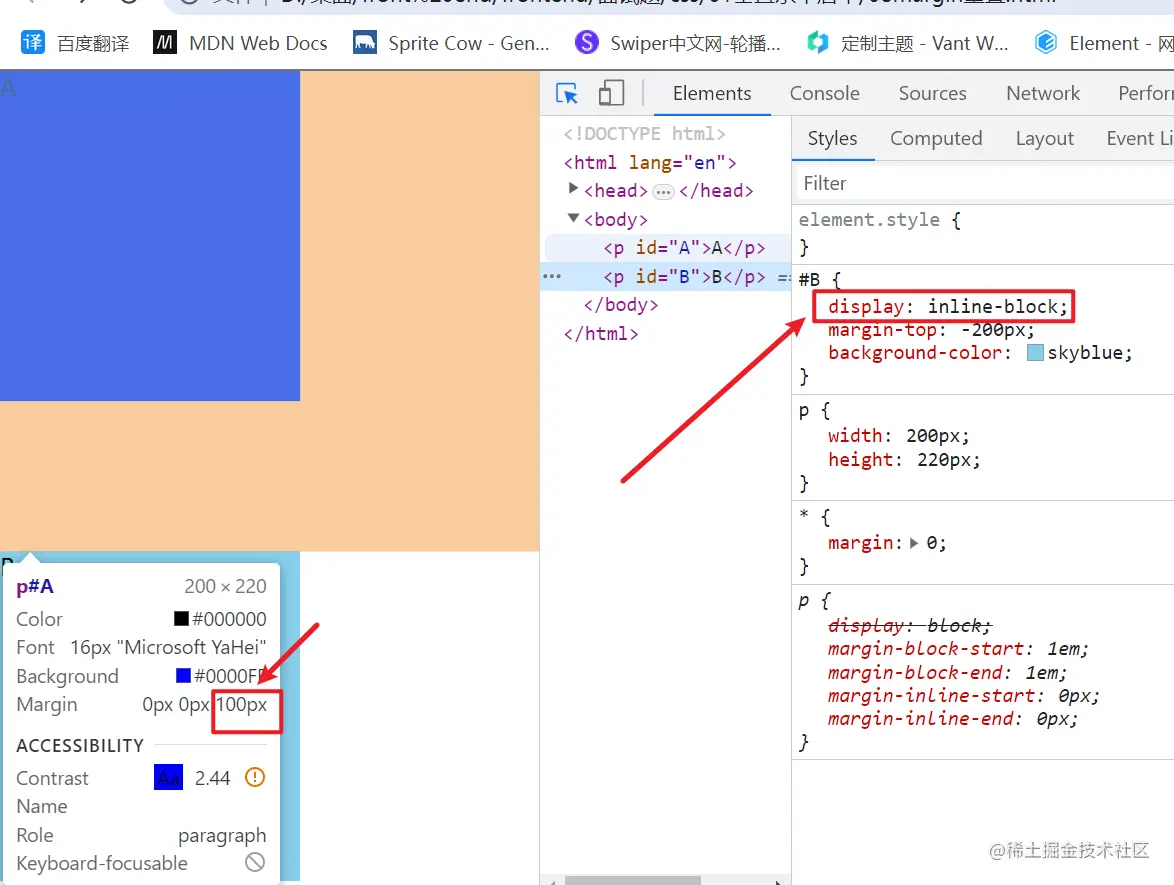This screenshot has width=1174, height=885.
Task: Expand the head element node
Action: (x=573, y=189)
